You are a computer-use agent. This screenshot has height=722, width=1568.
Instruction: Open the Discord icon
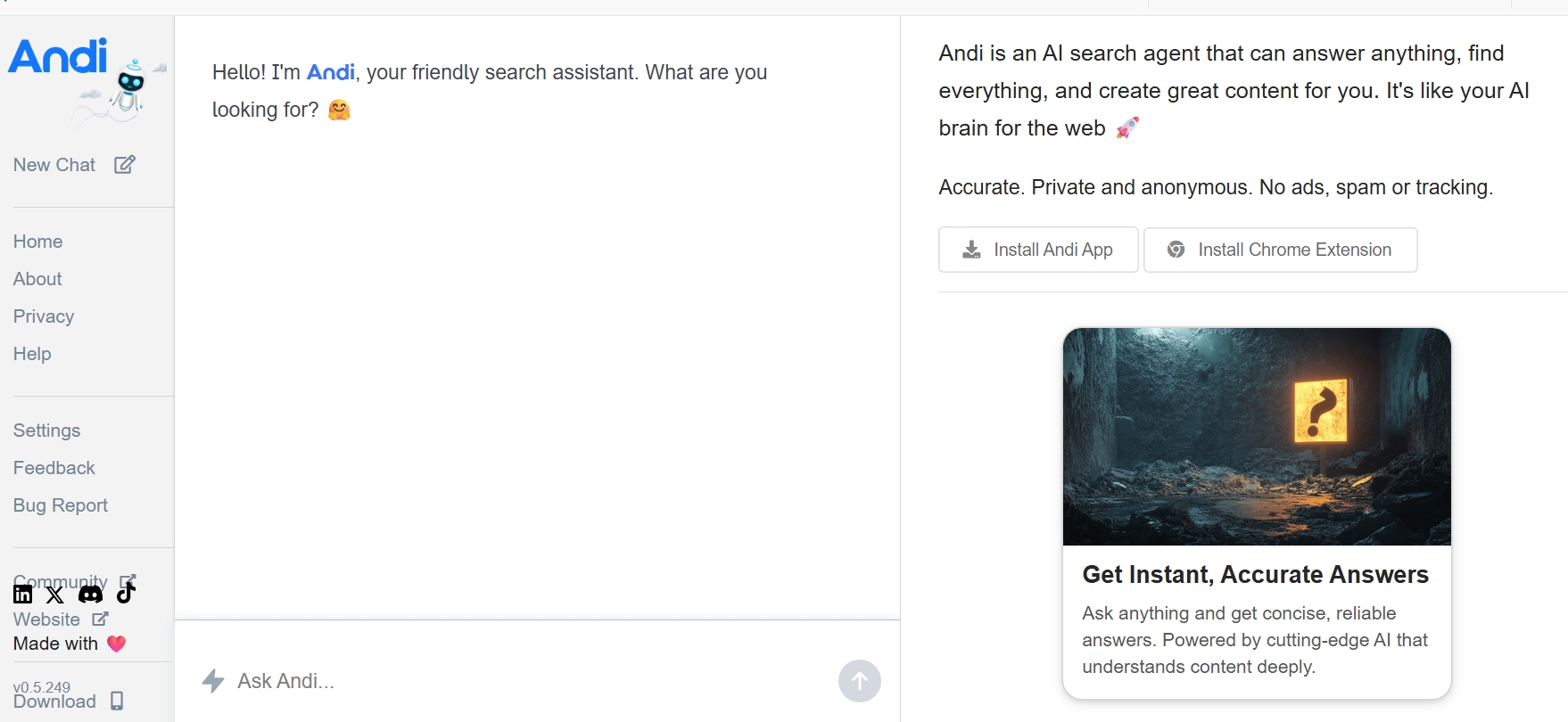pyautogui.click(x=91, y=594)
